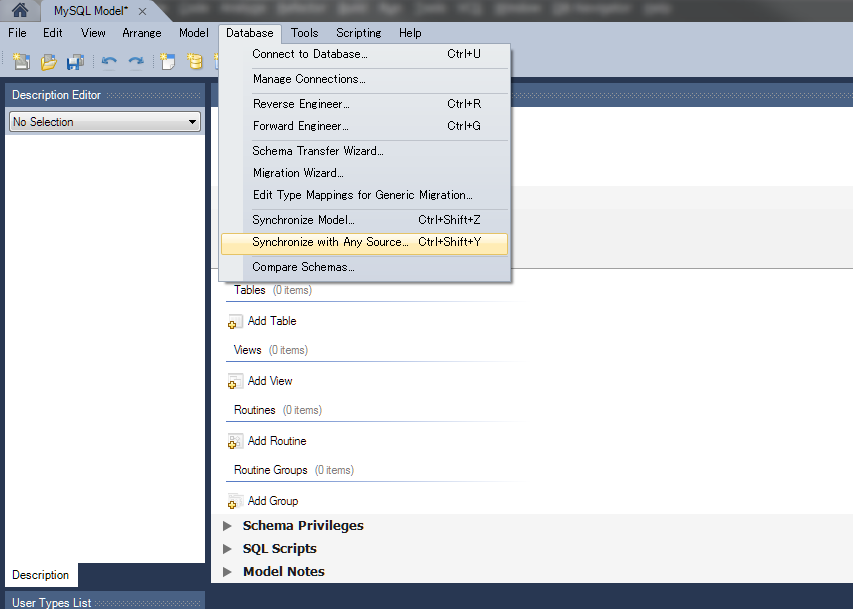Click inside the Description Editor text area

tap(105, 348)
